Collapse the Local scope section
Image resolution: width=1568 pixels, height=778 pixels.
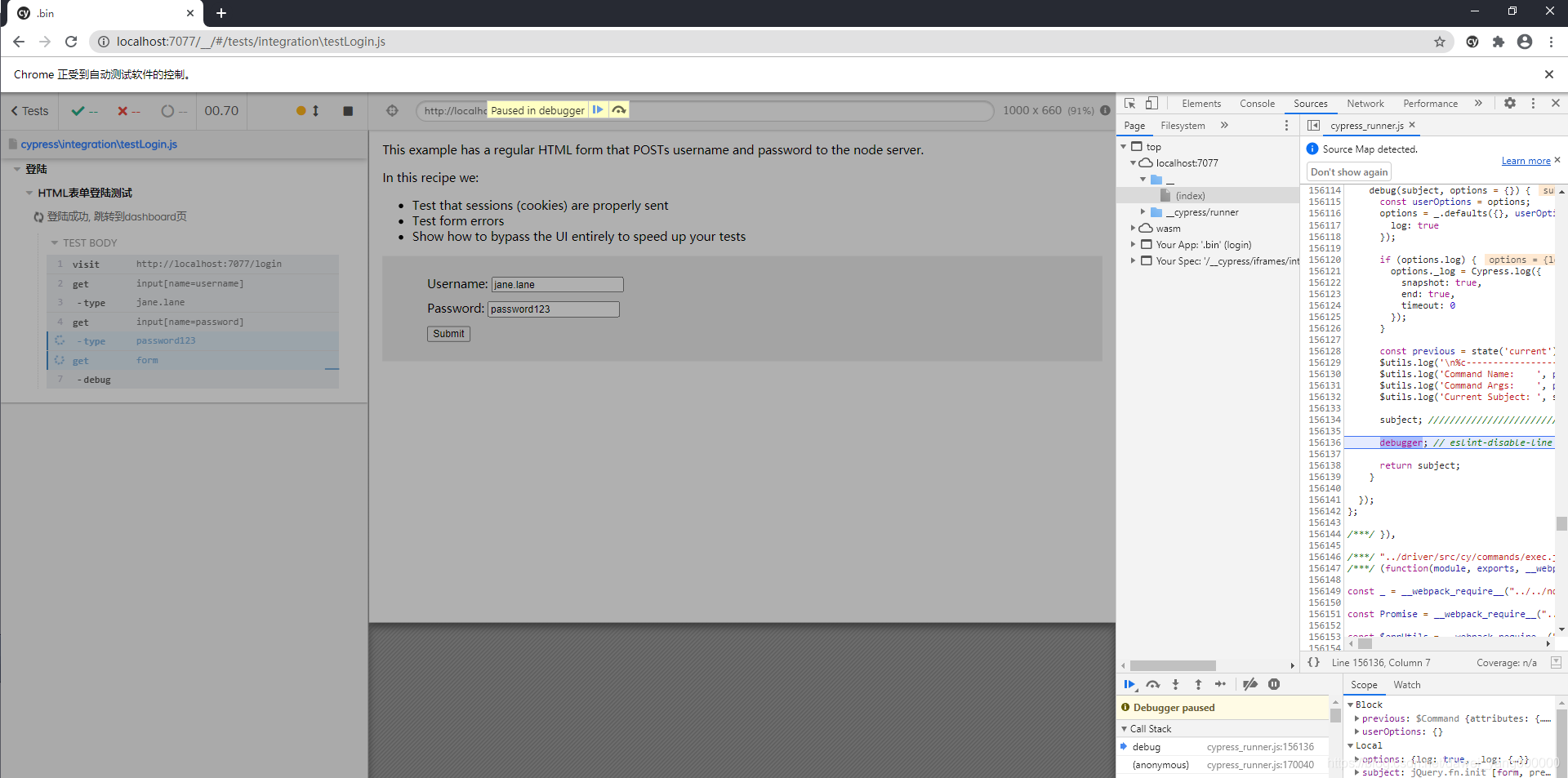[x=1351, y=745]
